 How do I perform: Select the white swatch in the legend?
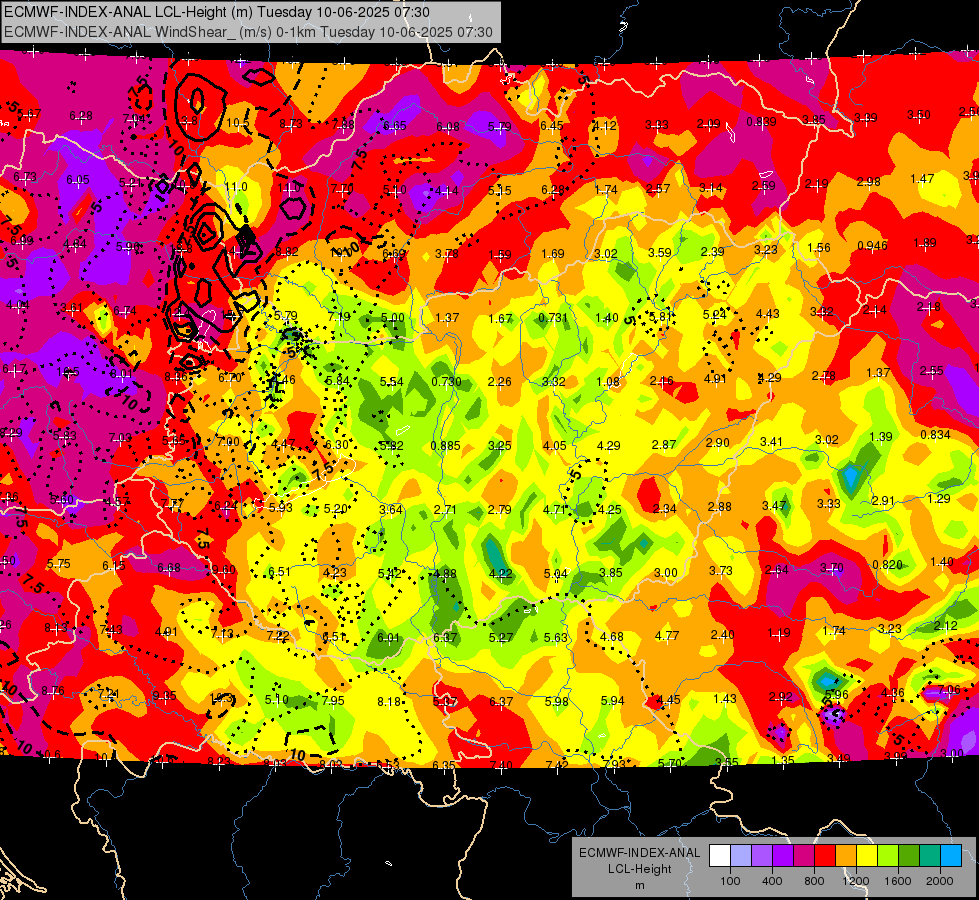click(720, 856)
